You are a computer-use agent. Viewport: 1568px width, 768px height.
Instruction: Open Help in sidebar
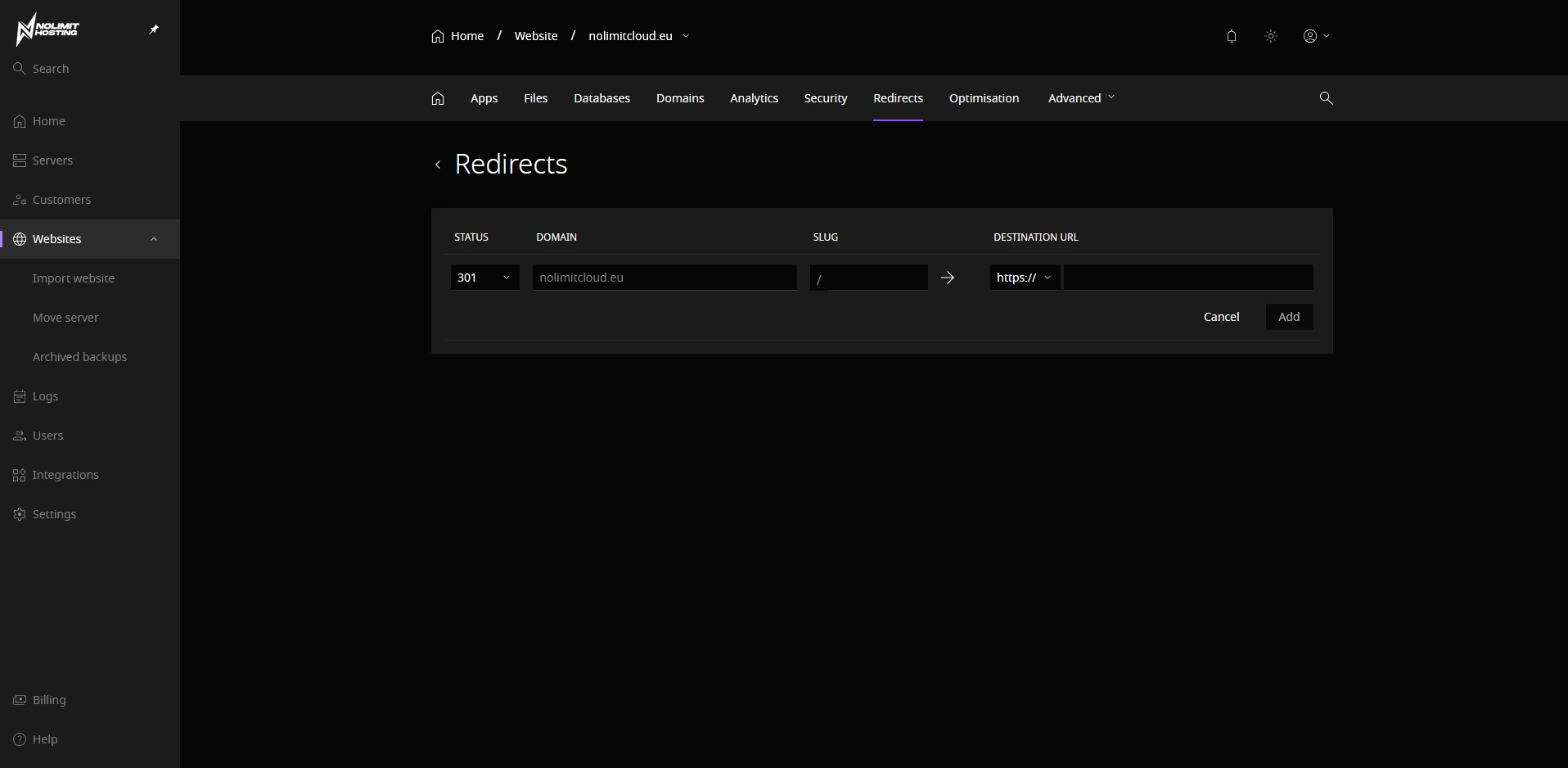(x=90, y=739)
